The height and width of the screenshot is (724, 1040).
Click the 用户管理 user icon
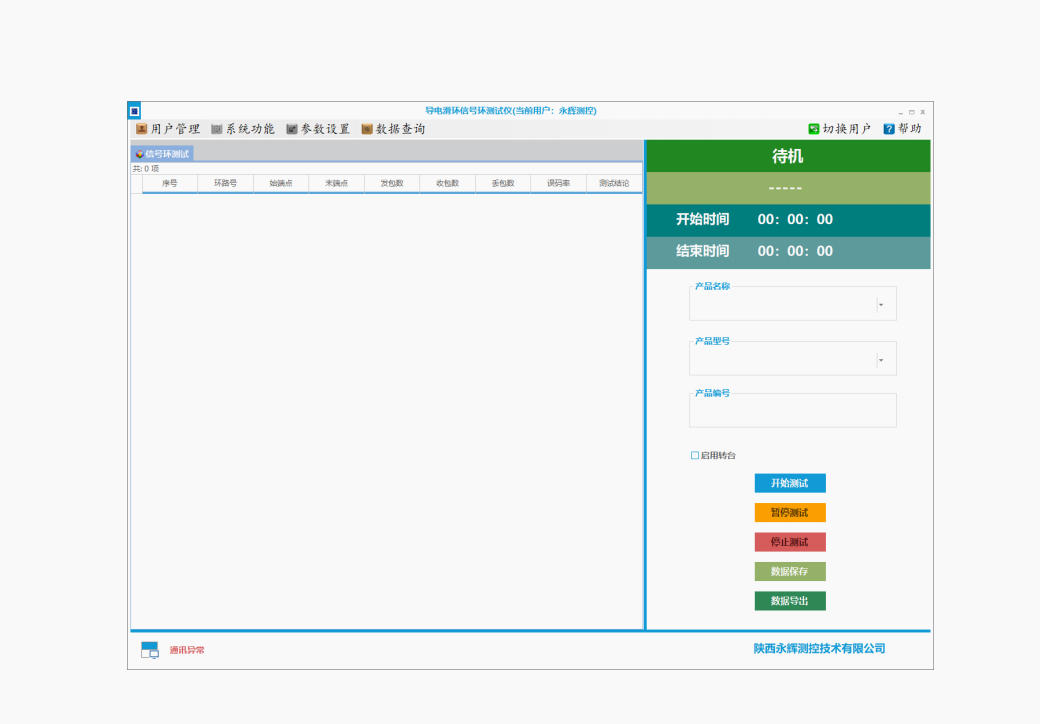pyautogui.click(x=141, y=129)
